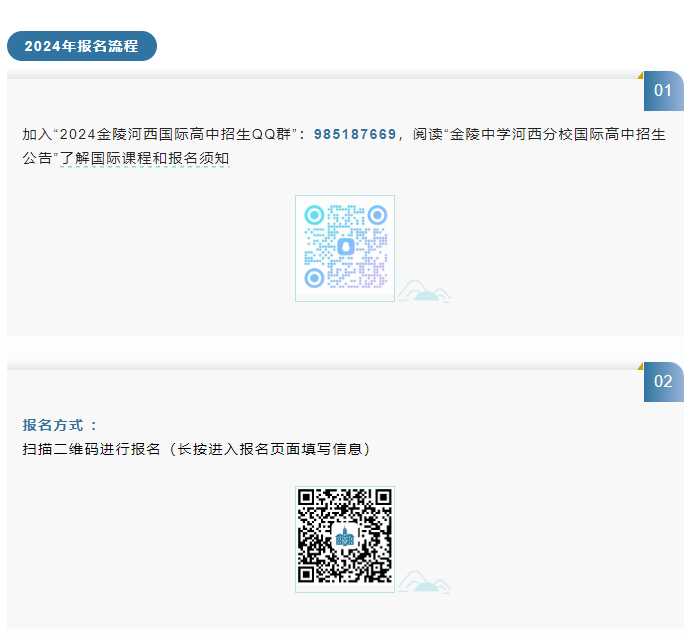This screenshot has height=634, width=687.
Task: Click the blue QQ group QR code
Action: (345, 248)
